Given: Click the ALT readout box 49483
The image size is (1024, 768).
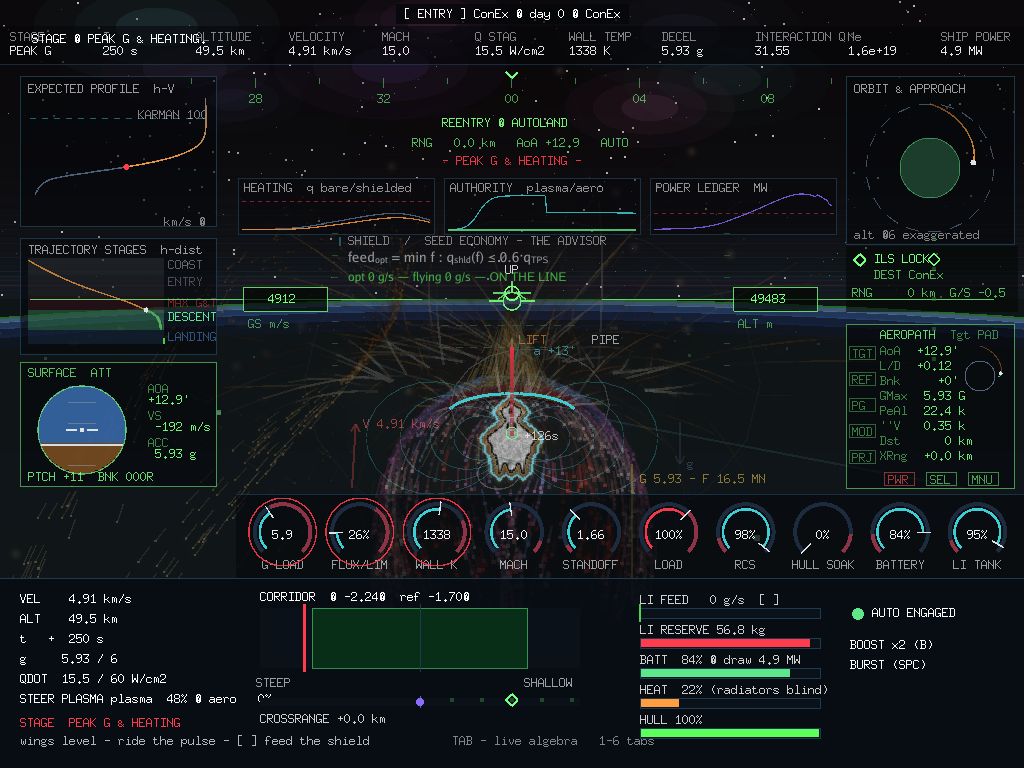Looking at the screenshot, I should tap(775, 299).
